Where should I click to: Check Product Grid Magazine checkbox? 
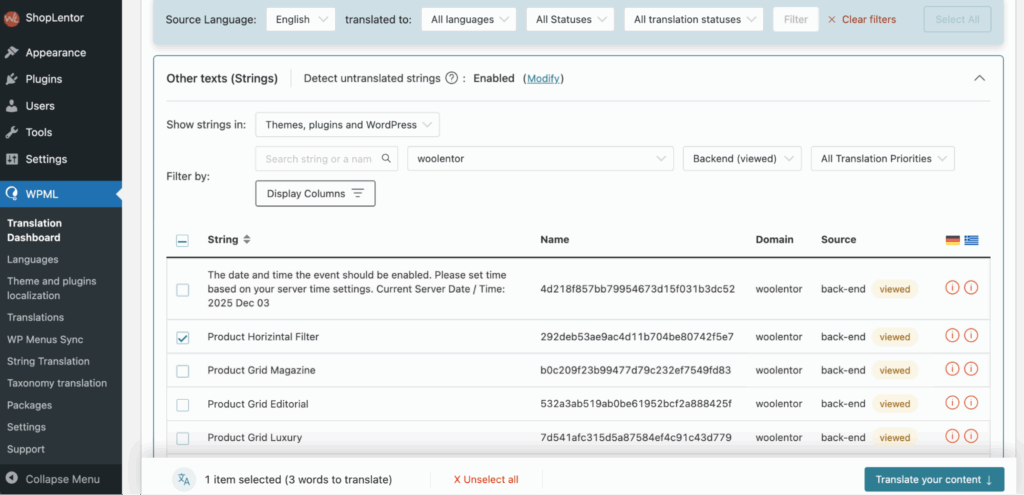click(183, 371)
